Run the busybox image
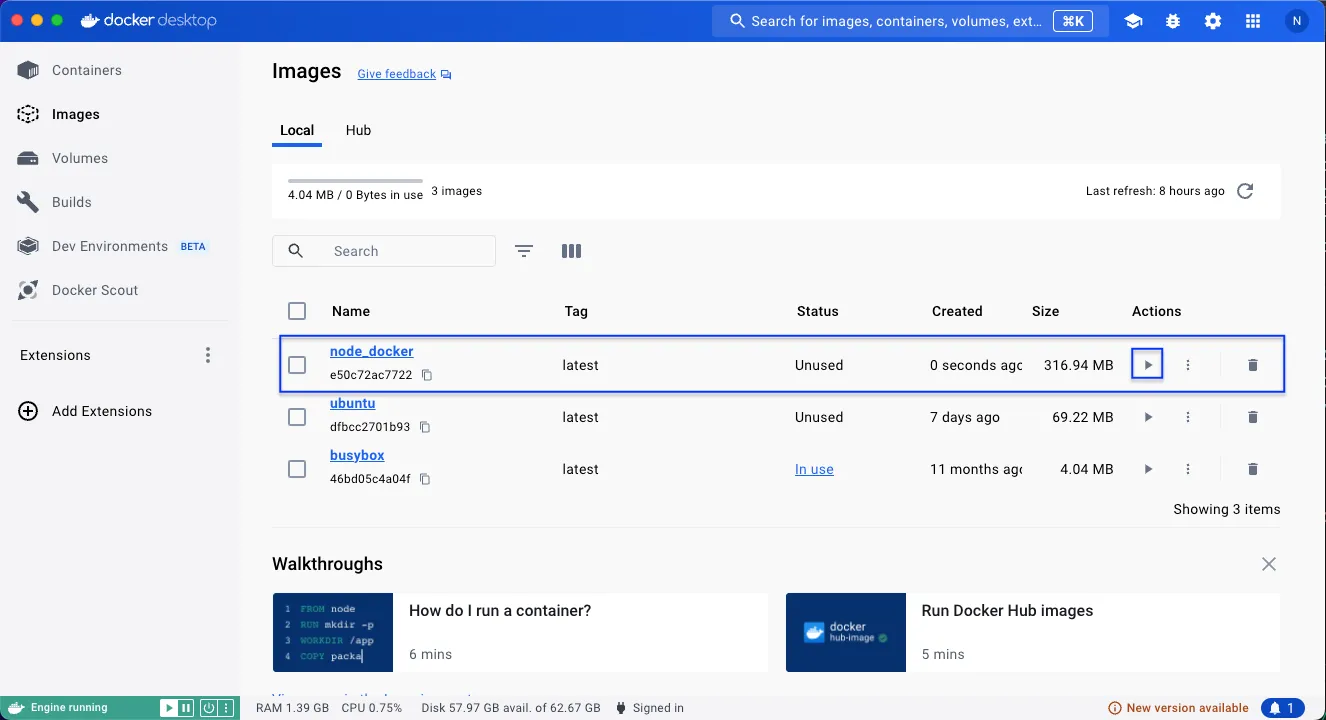Viewport: 1326px width, 720px height. (1148, 469)
